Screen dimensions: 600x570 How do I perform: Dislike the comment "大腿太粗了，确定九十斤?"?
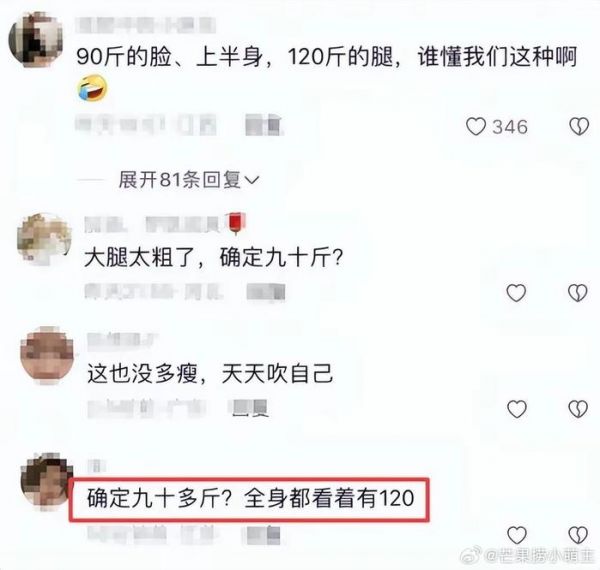pos(577,293)
